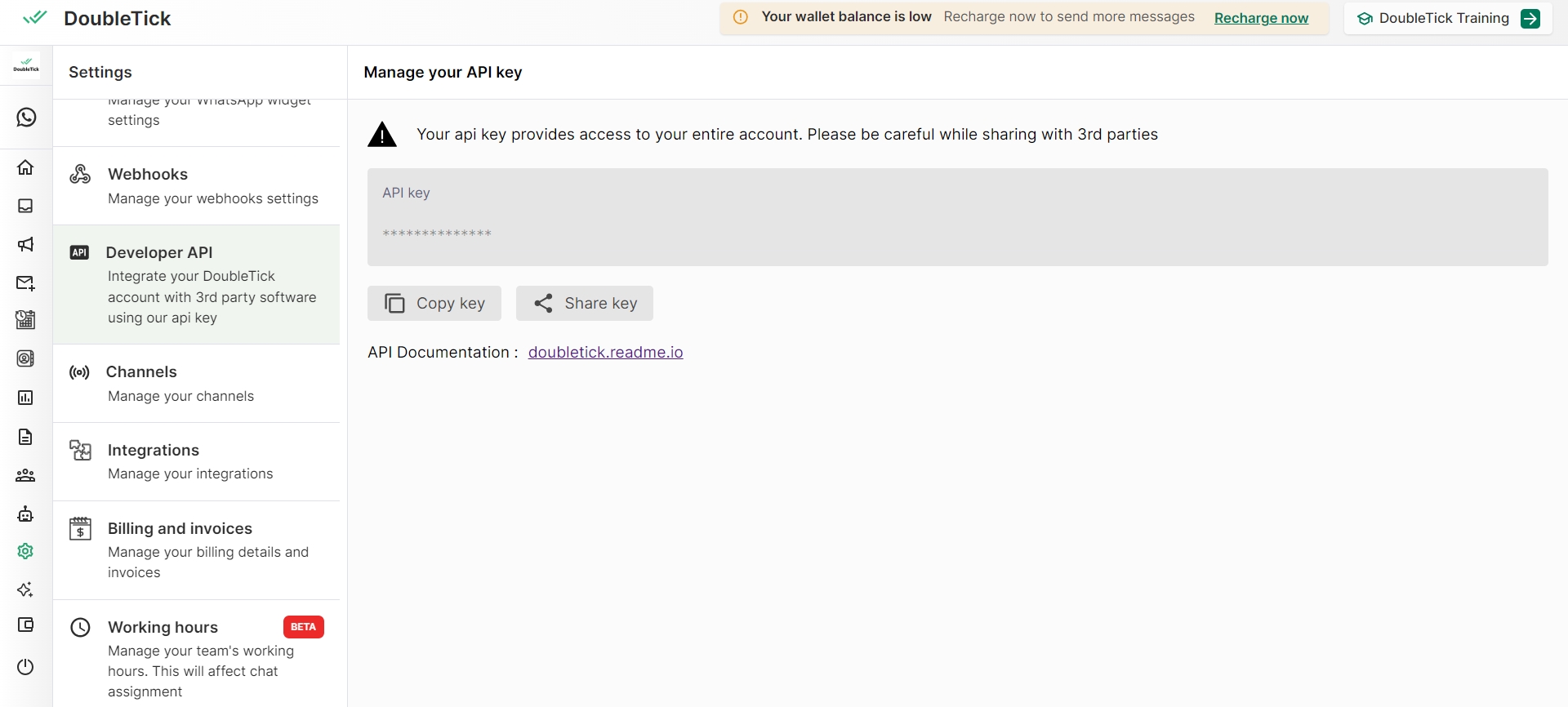Go to Home via house icon
The image size is (1568, 707).
[26, 167]
